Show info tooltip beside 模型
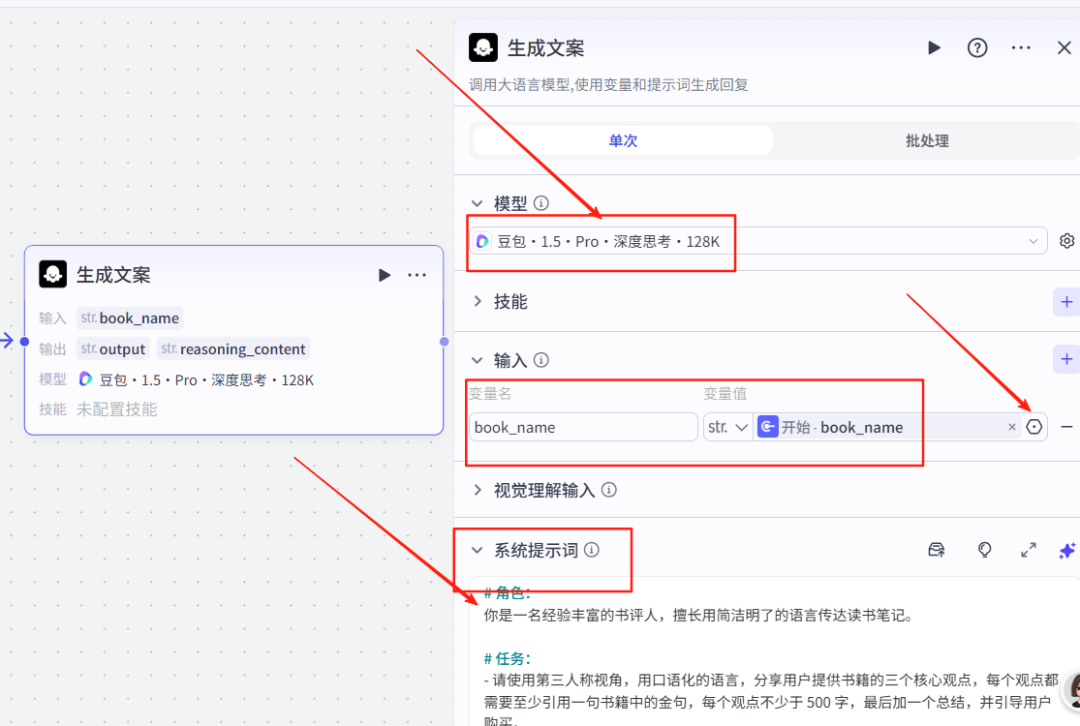1080x726 pixels. (541, 203)
